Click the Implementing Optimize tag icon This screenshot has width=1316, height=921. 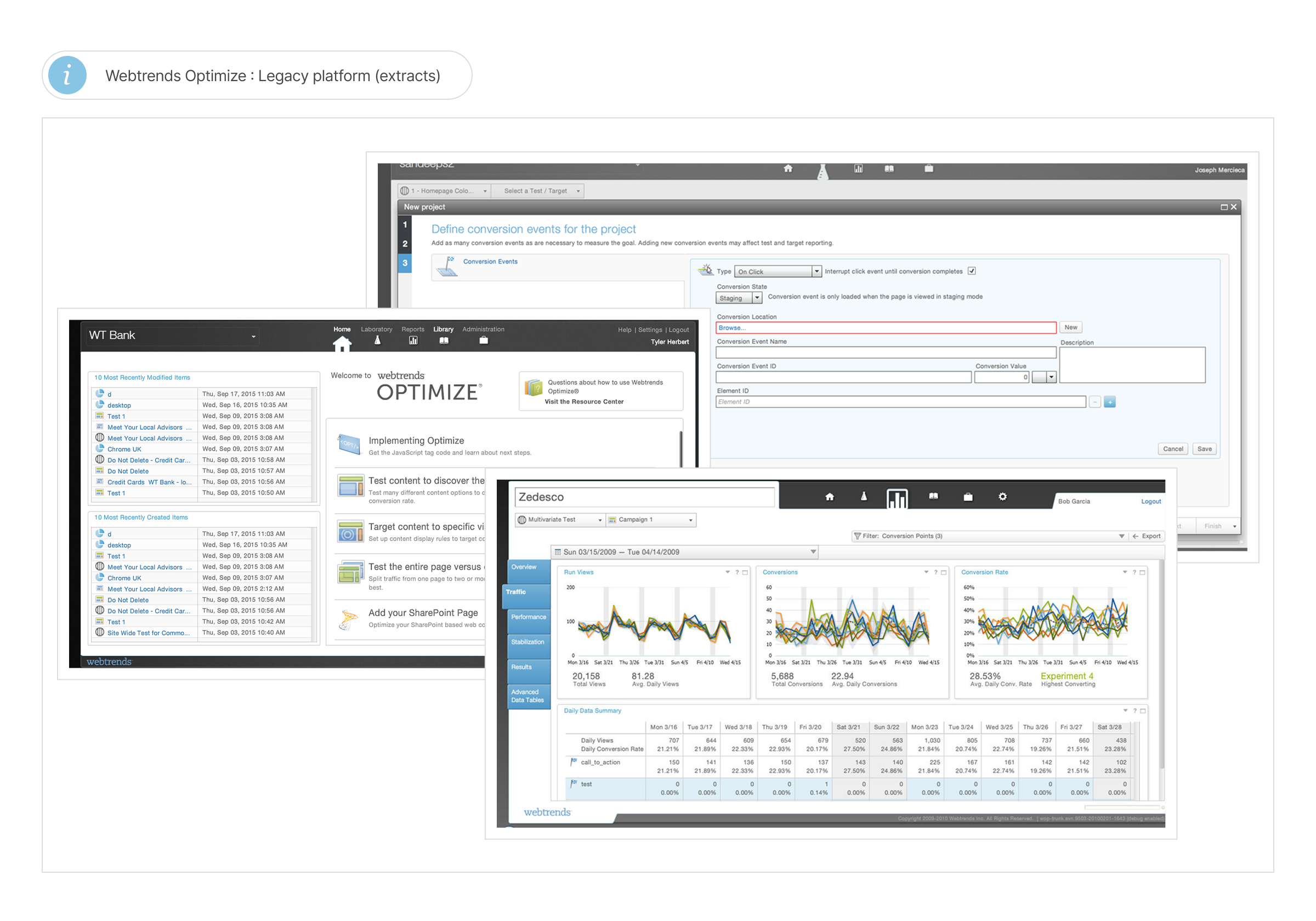(350, 445)
